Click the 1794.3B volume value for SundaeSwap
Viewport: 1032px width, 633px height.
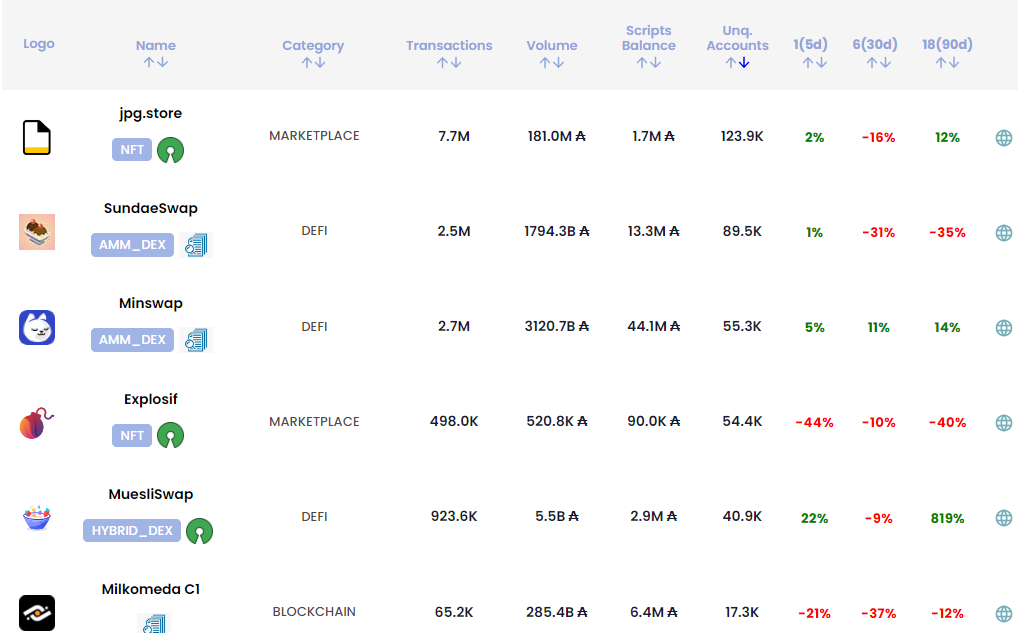click(x=557, y=232)
